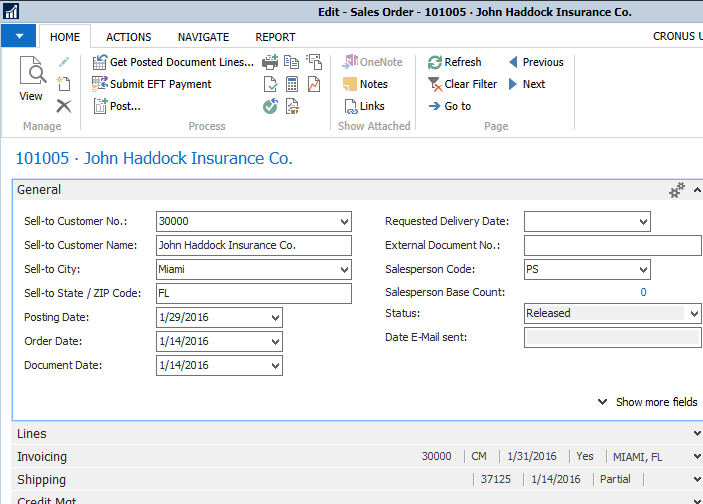703x504 pixels.
Task: Click the calculator icon in Process group
Action: click(x=292, y=84)
